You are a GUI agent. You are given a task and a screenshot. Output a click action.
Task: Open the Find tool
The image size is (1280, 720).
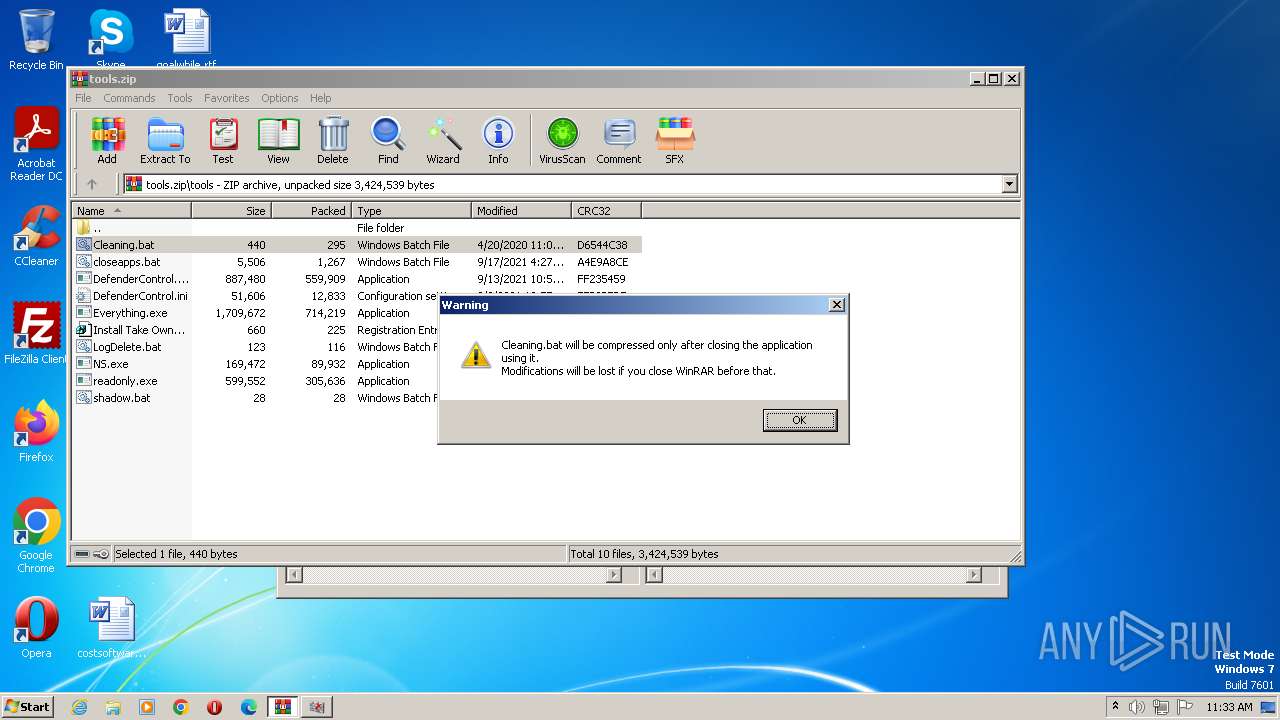click(x=388, y=141)
